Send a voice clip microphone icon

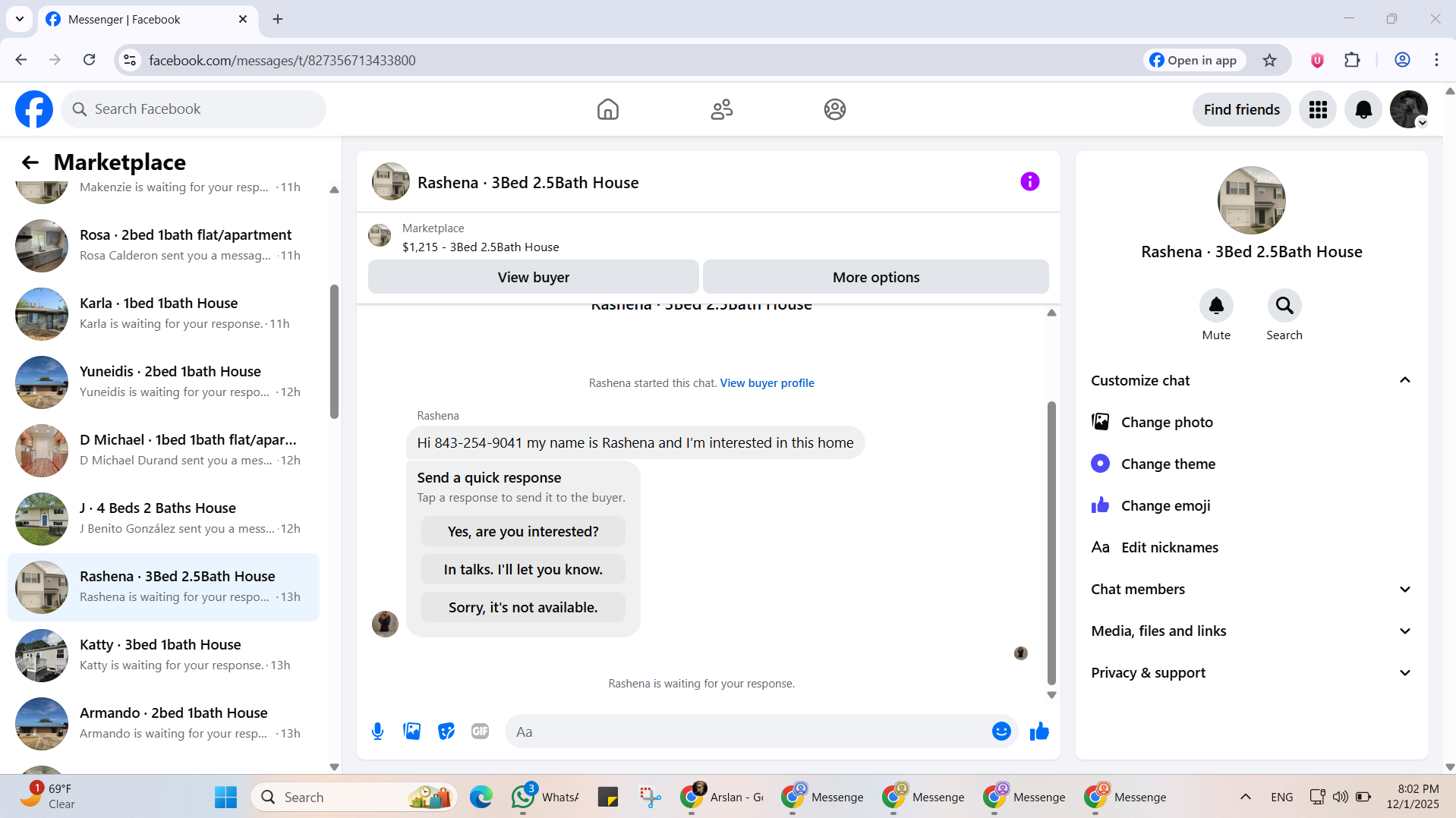click(377, 731)
